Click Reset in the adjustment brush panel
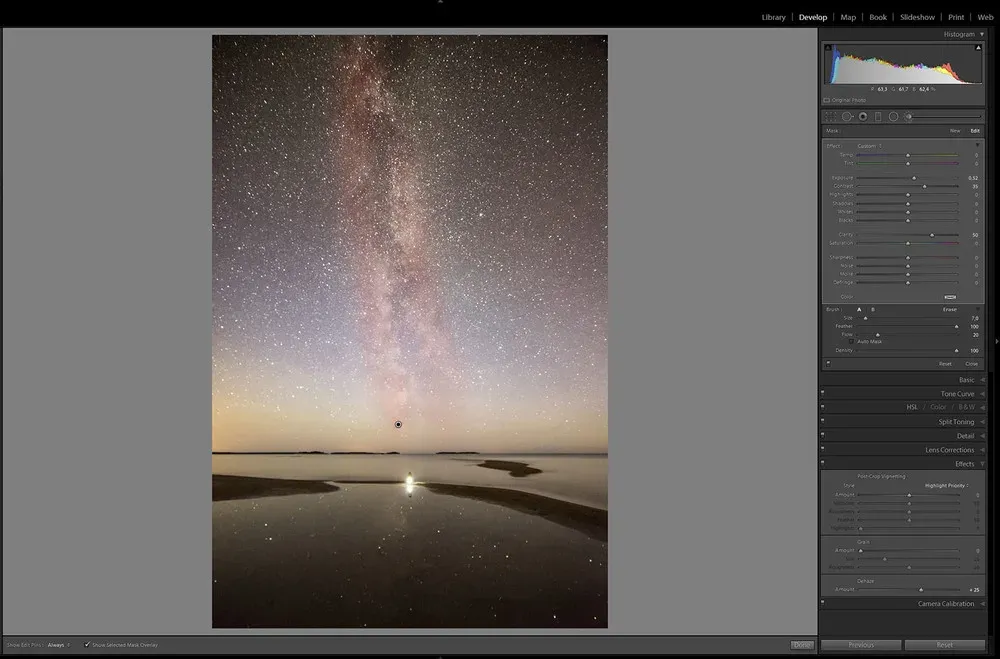This screenshot has height=659, width=1000. tap(945, 364)
